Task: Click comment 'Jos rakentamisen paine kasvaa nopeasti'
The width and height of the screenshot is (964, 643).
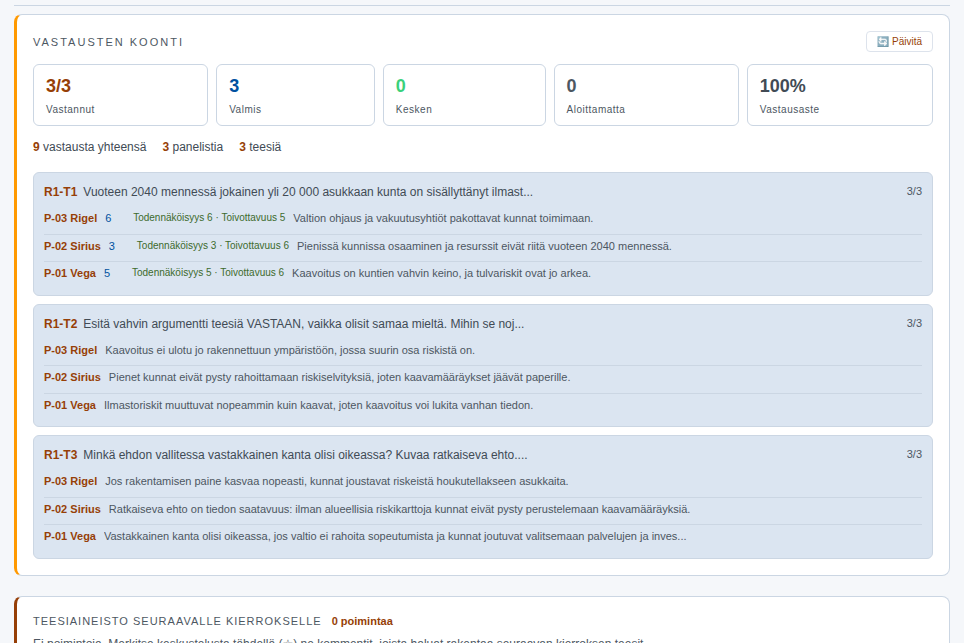Action: (337, 481)
